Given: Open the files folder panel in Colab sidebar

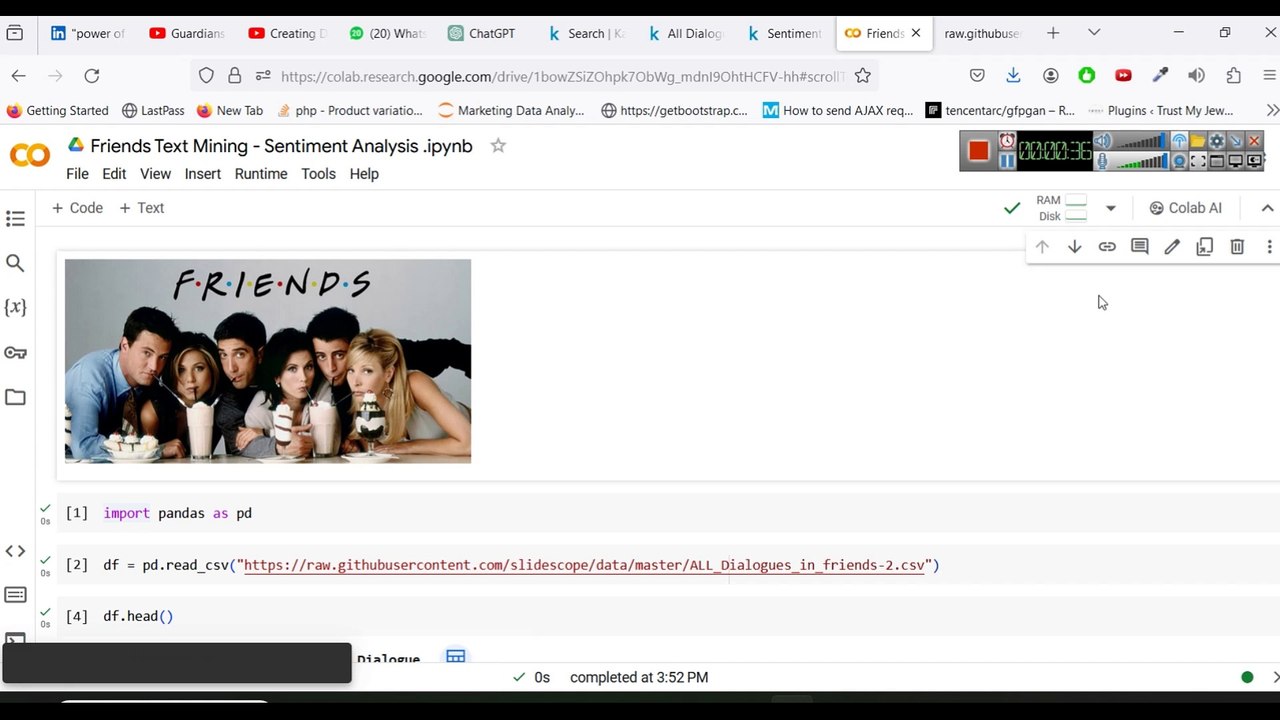Looking at the screenshot, I should [15, 397].
